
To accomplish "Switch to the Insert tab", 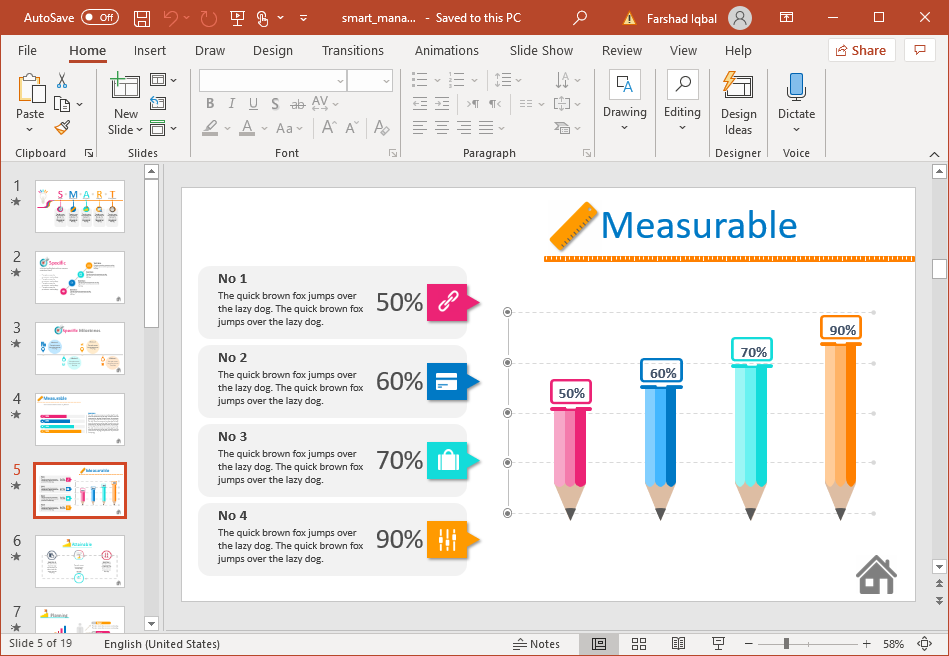I will [150, 50].
